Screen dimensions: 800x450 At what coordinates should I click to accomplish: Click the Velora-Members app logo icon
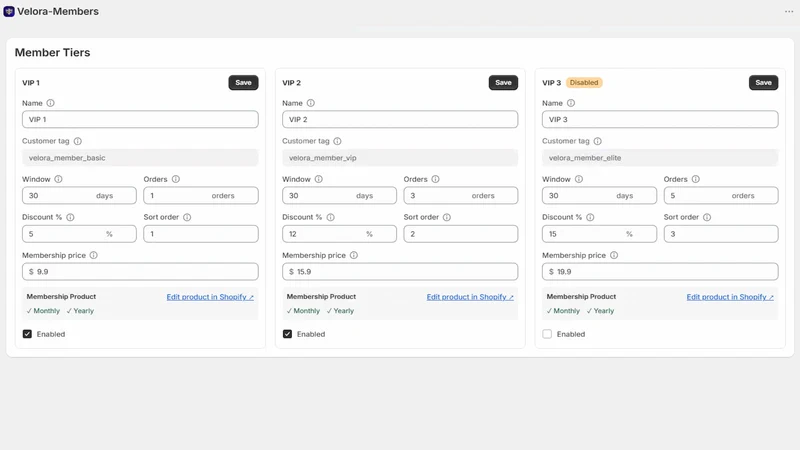click(9, 11)
